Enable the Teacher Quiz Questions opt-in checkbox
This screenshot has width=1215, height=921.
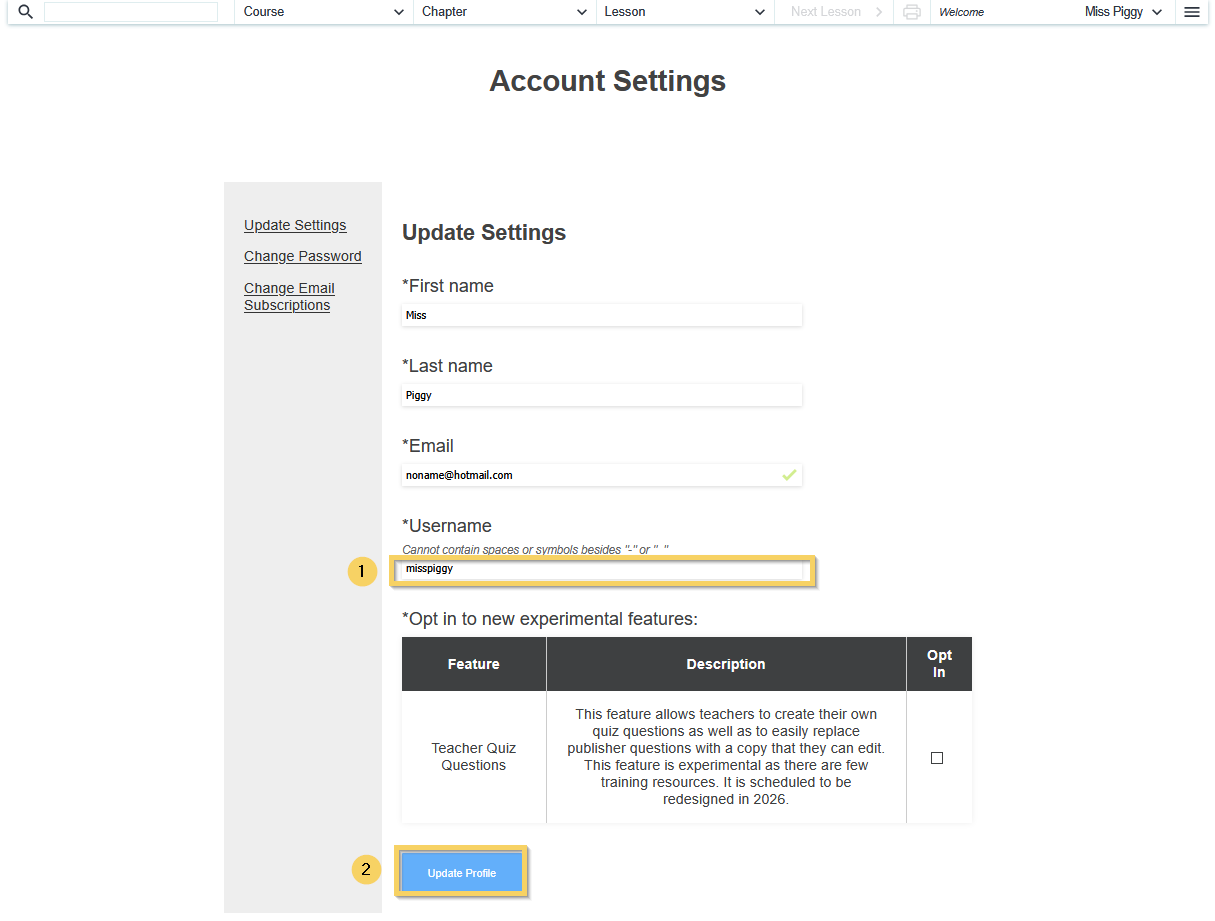point(937,758)
